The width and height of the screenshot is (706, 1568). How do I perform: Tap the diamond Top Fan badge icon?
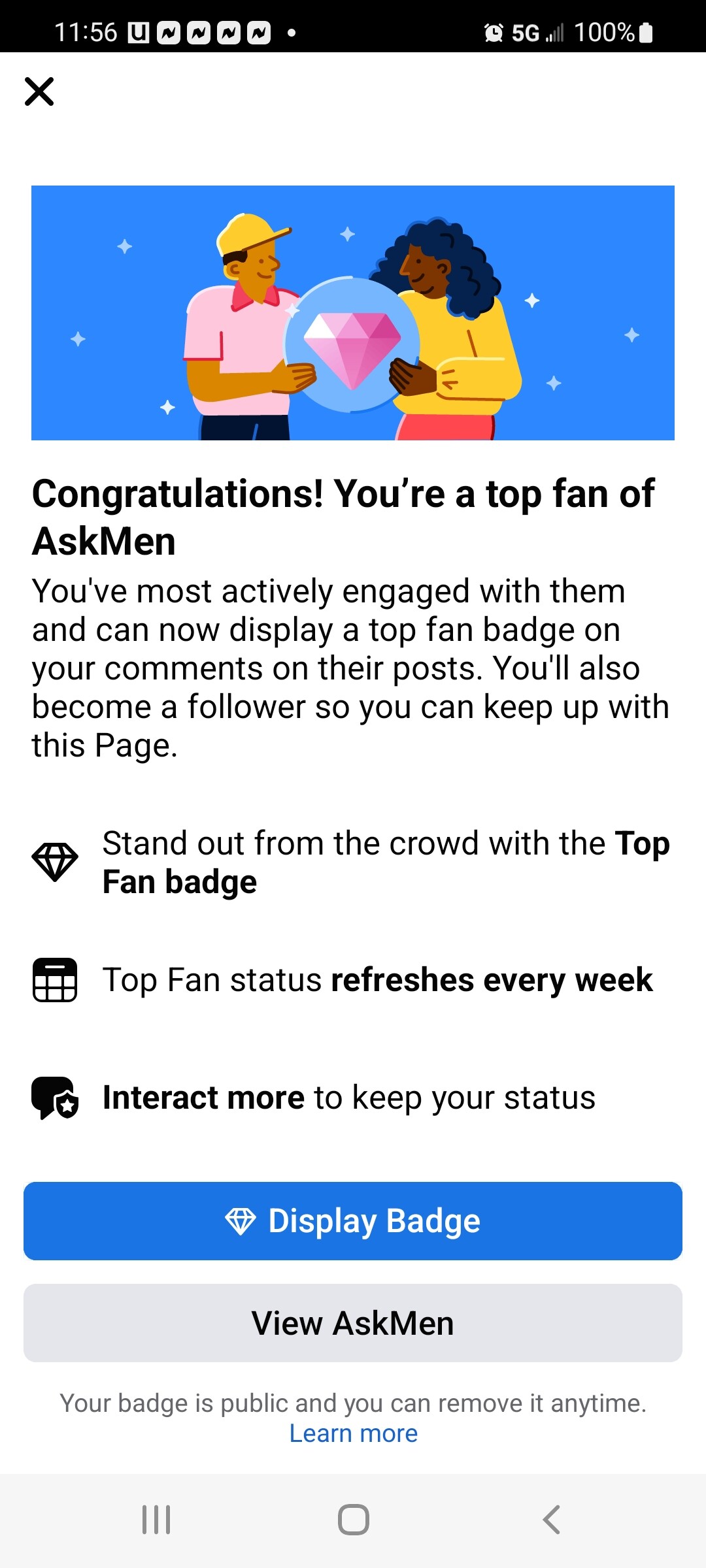point(55,862)
